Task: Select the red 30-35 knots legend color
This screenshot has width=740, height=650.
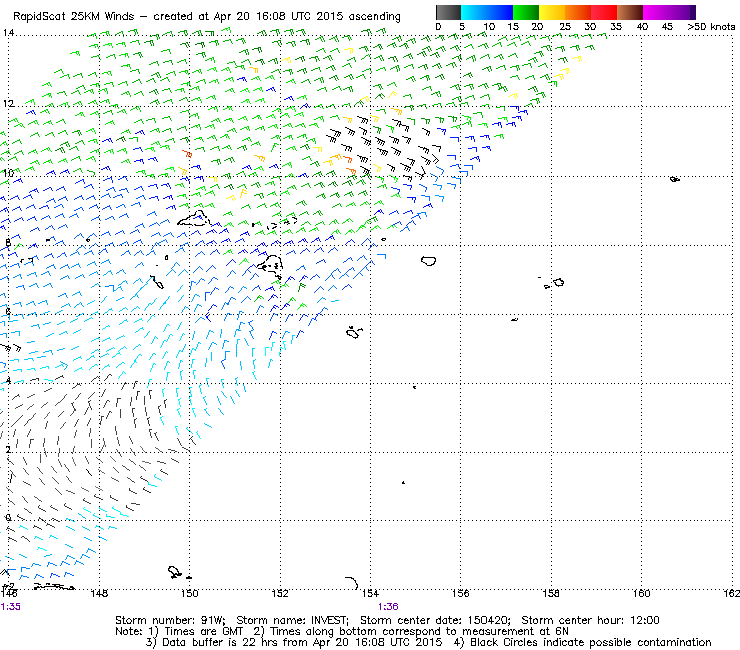Action: [604, 12]
